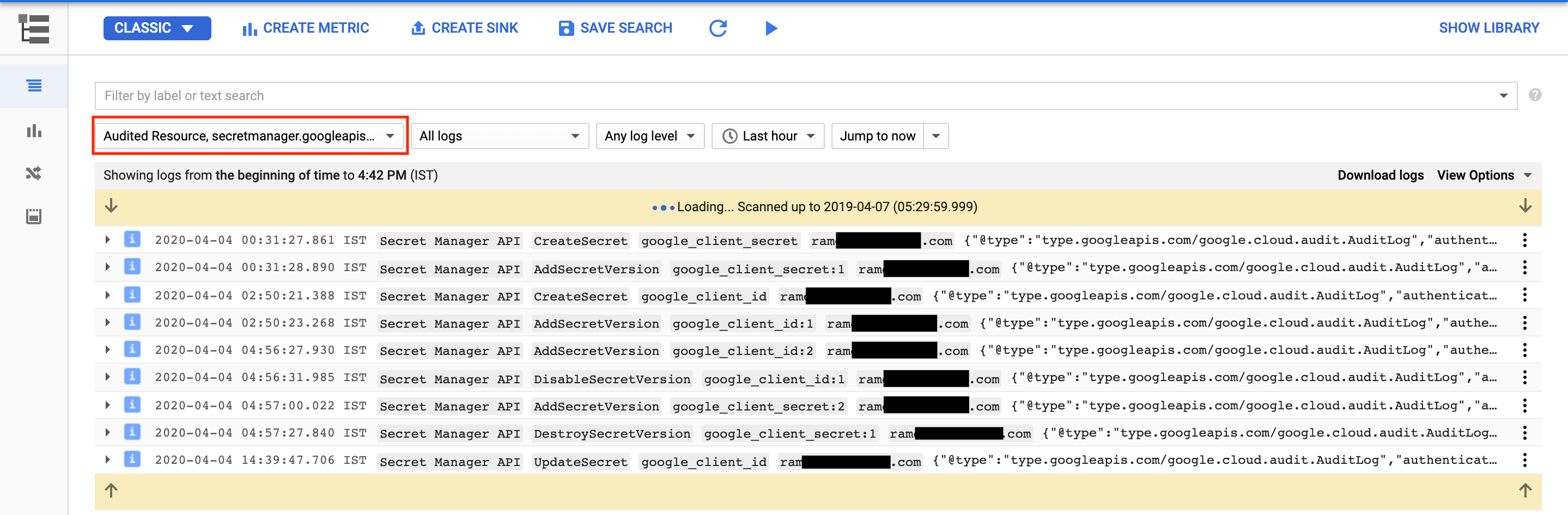This screenshot has width=1568, height=515.
Task: Start streaming logs with the play icon
Action: [x=771, y=28]
